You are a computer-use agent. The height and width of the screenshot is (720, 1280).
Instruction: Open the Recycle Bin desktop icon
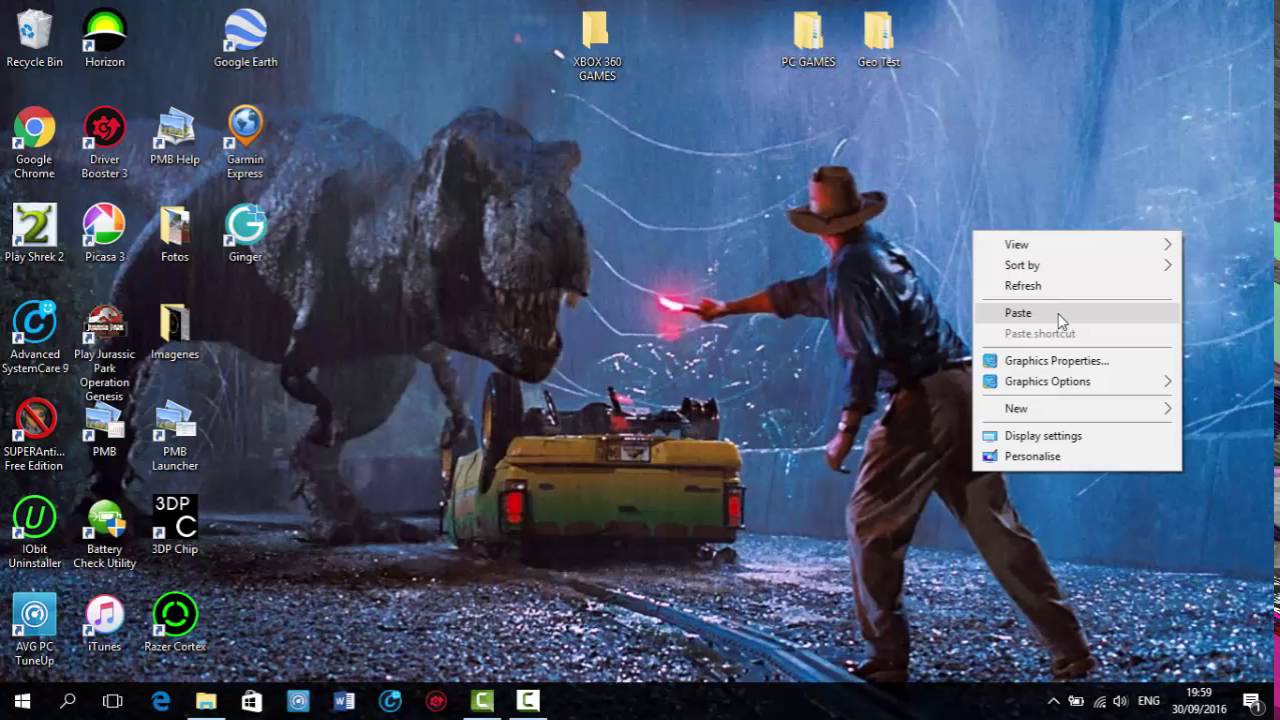(34, 38)
